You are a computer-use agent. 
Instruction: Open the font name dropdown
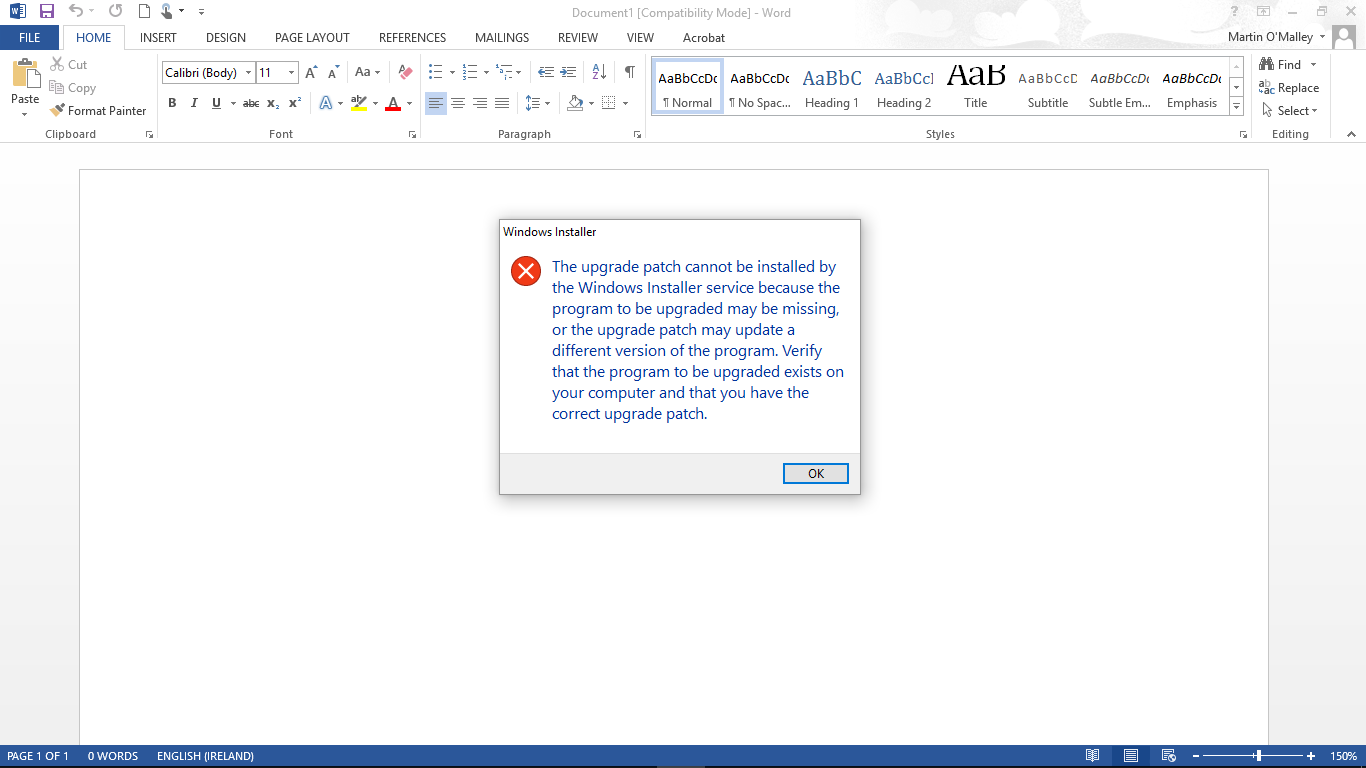coord(248,73)
